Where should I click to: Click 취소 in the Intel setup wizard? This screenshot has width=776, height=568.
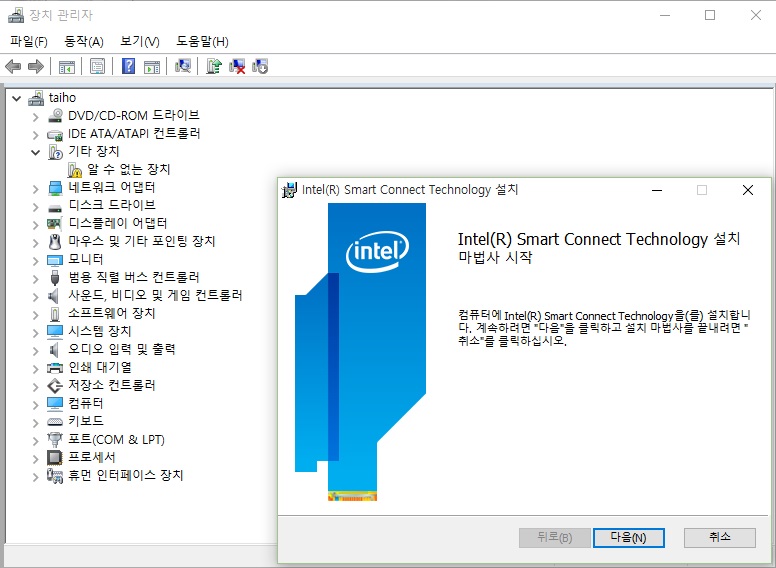(720, 537)
